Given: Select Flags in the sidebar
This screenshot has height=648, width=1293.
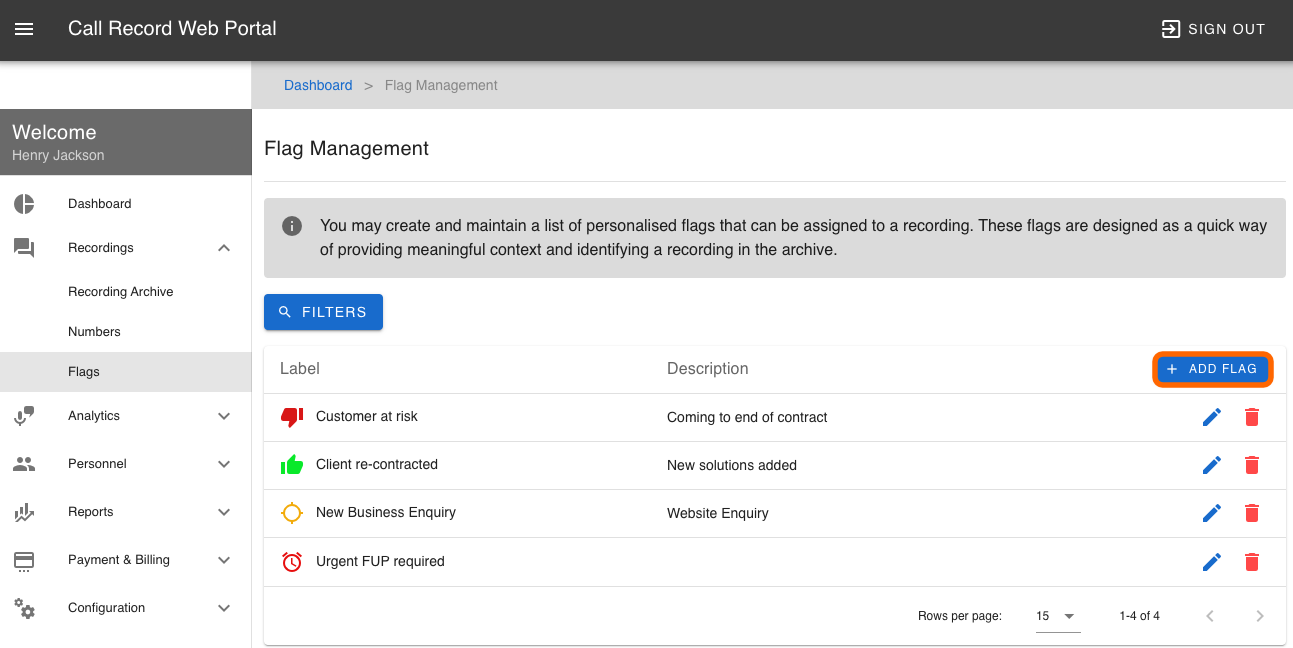Looking at the screenshot, I should 126,372.
